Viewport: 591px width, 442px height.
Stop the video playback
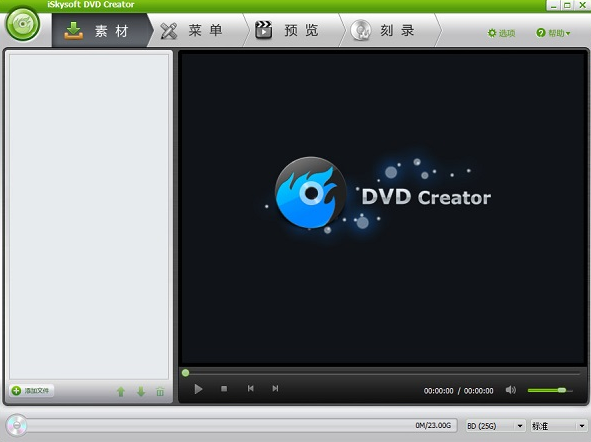click(224, 388)
